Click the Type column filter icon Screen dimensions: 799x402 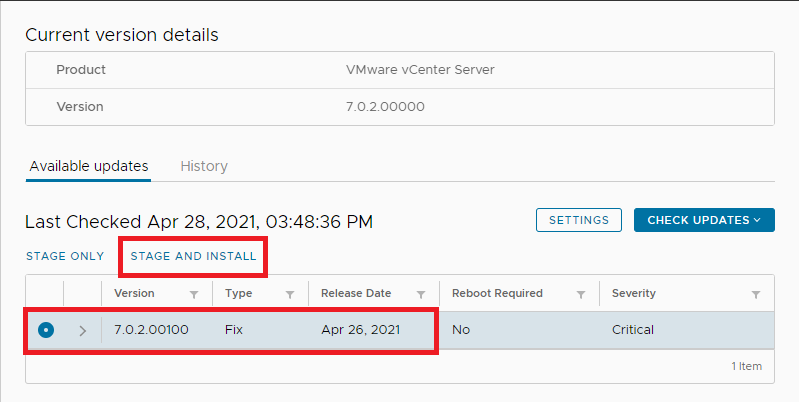tap(290, 294)
